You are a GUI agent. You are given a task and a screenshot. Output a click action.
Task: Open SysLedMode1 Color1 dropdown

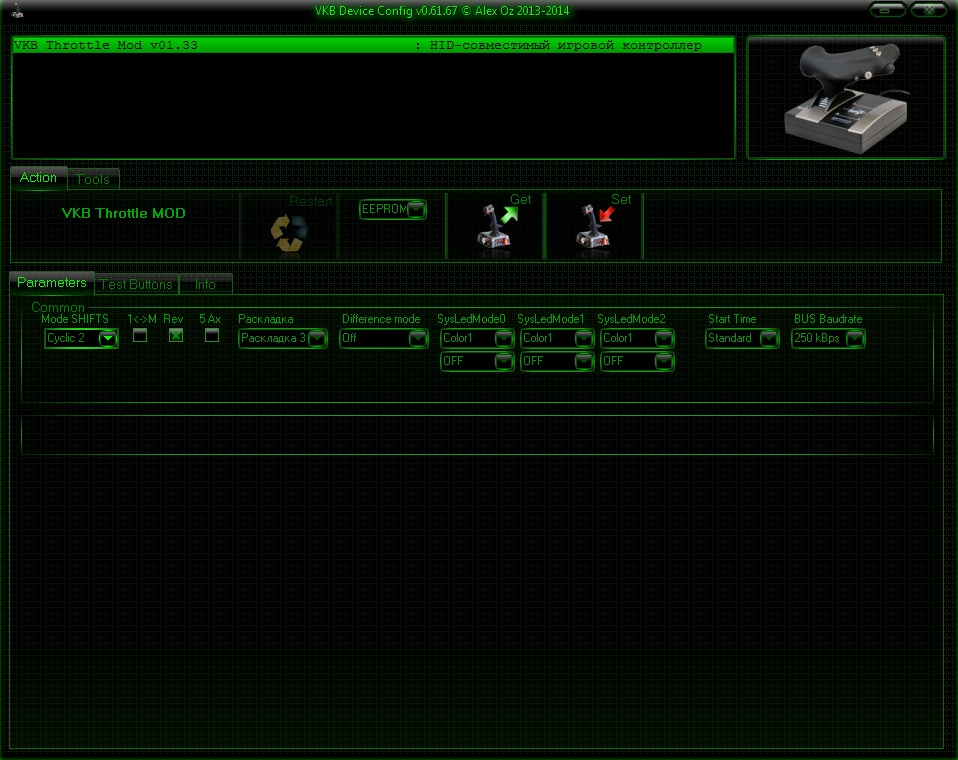557,338
